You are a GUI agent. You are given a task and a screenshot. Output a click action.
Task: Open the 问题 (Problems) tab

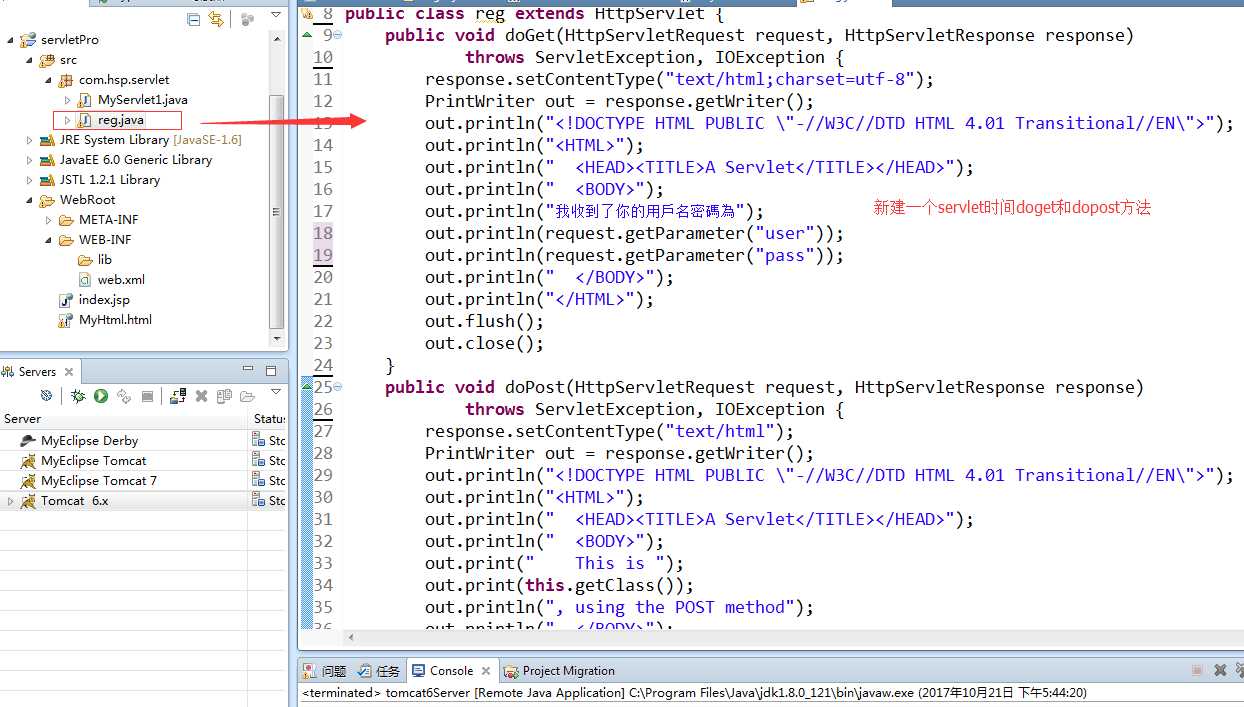tap(325, 671)
